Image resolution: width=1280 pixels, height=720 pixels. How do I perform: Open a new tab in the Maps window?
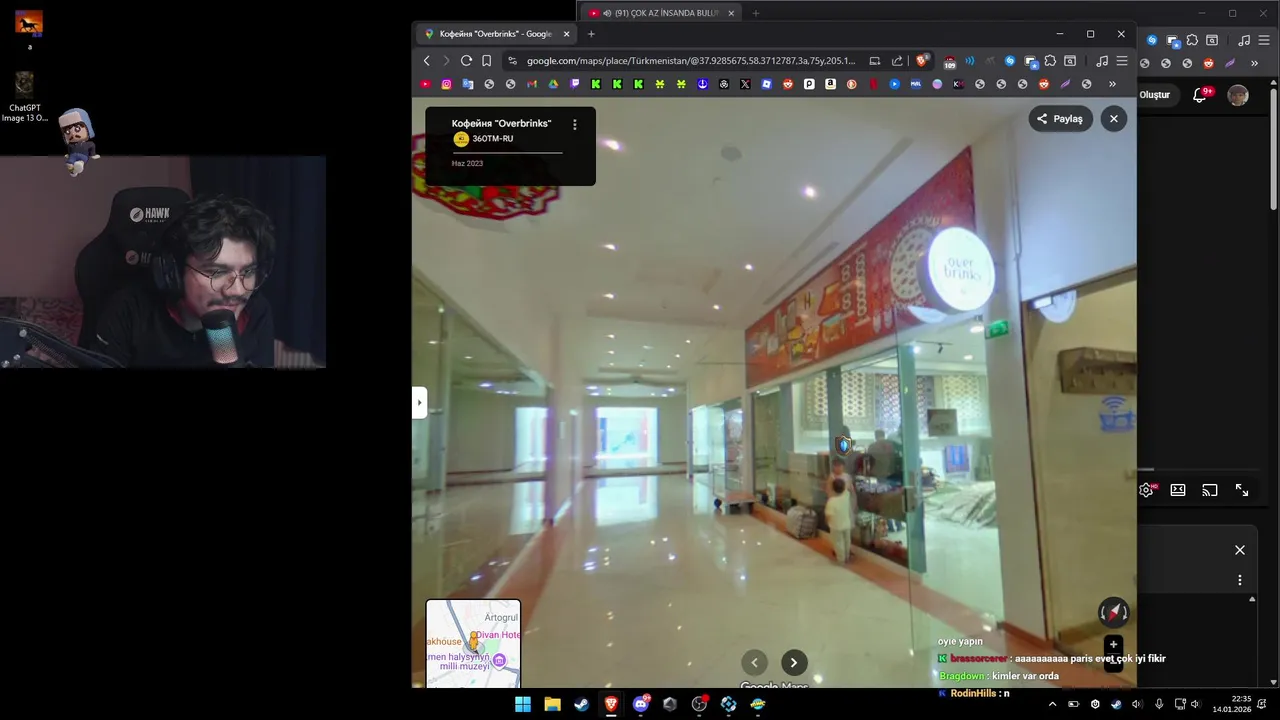point(591,34)
